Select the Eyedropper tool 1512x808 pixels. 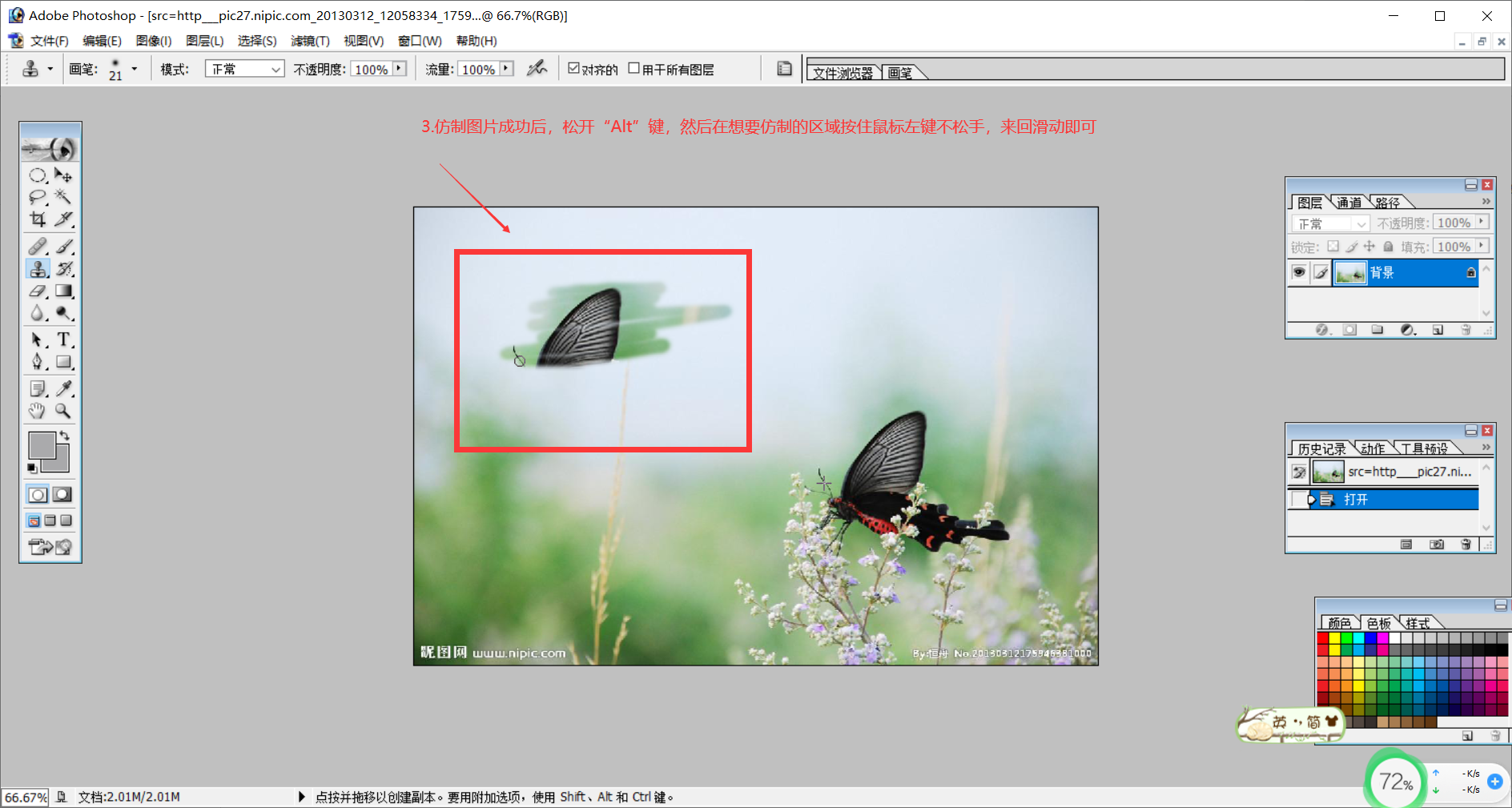point(63,388)
